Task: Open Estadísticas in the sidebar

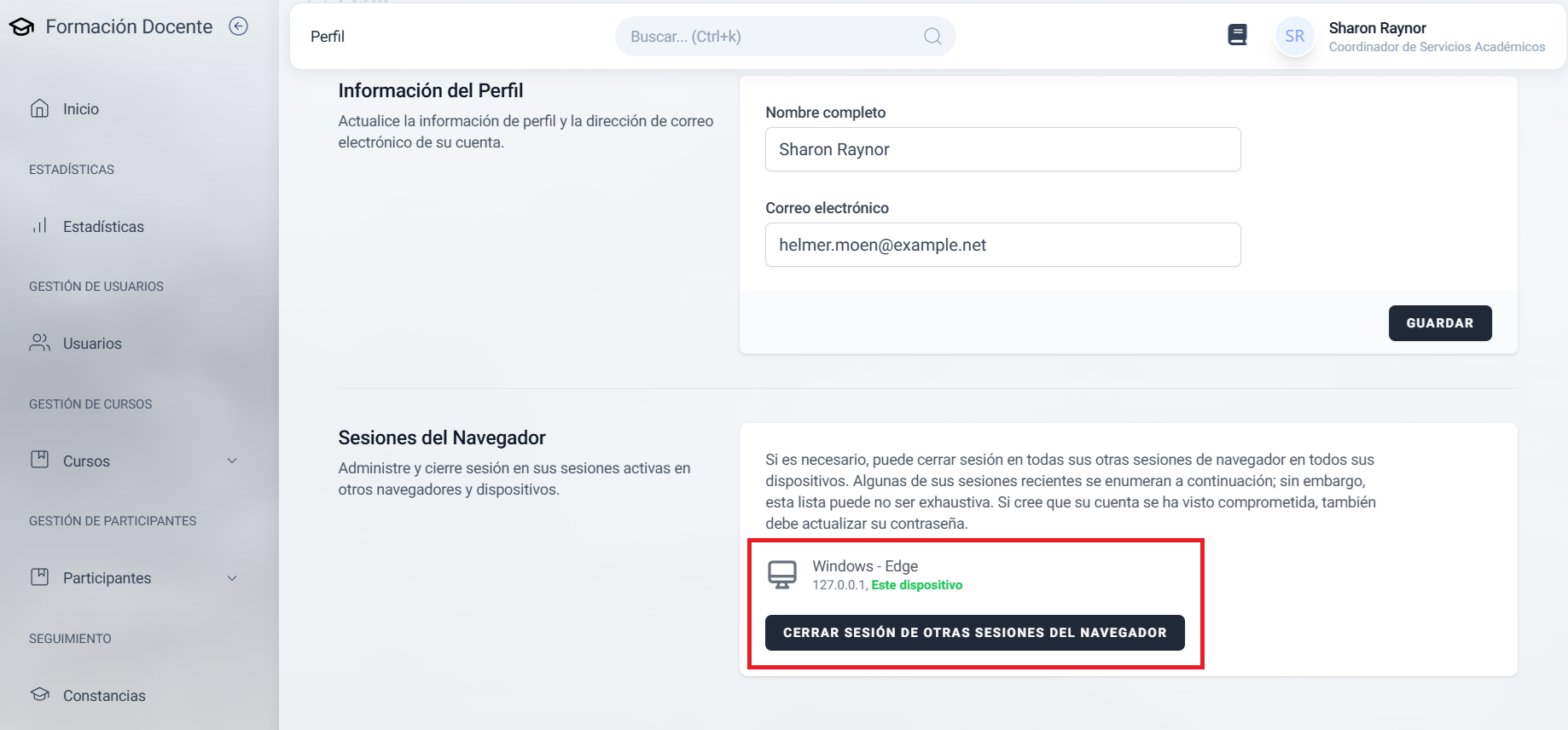Action: [103, 227]
